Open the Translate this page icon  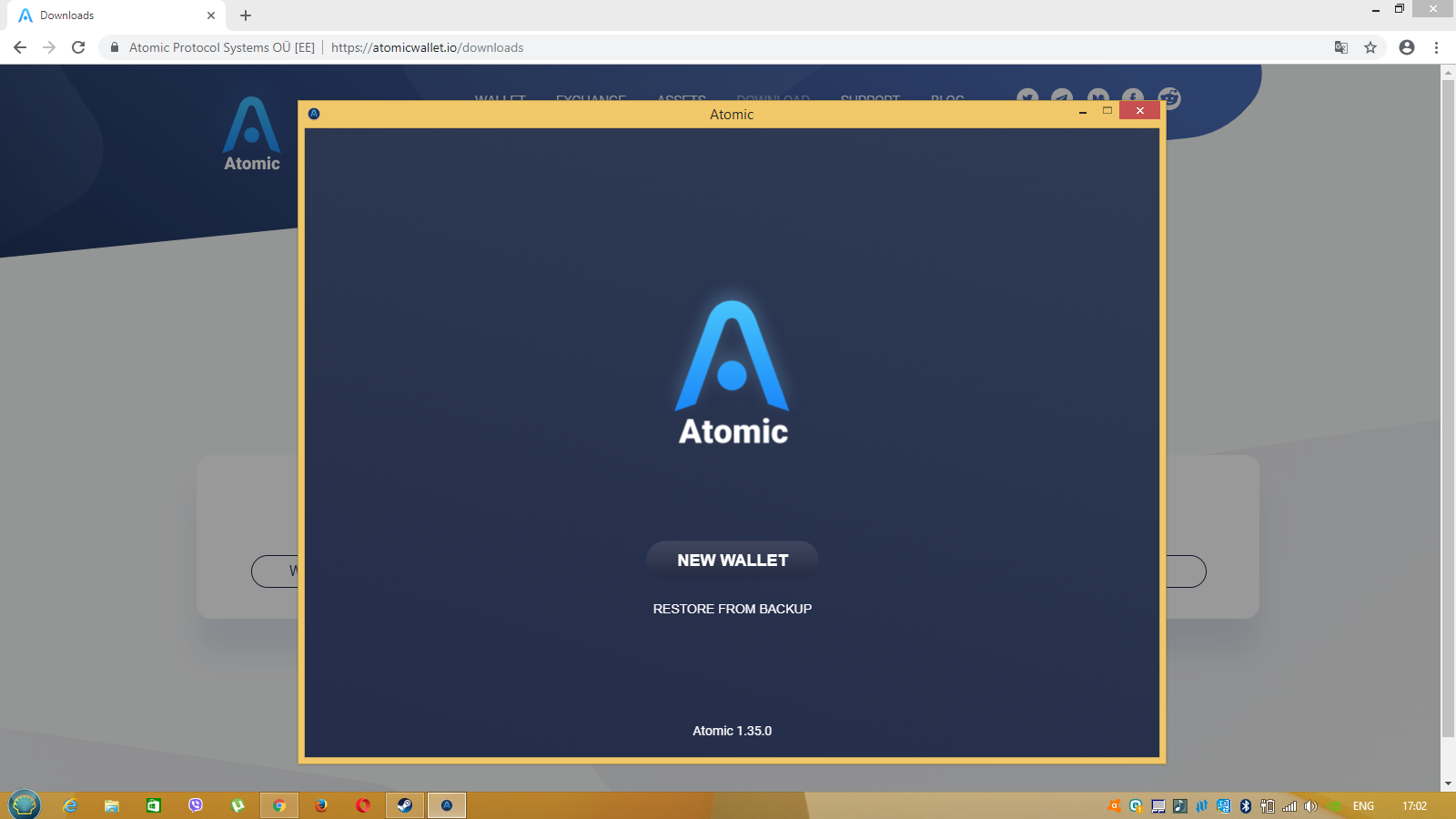(x=1341, y=47)
